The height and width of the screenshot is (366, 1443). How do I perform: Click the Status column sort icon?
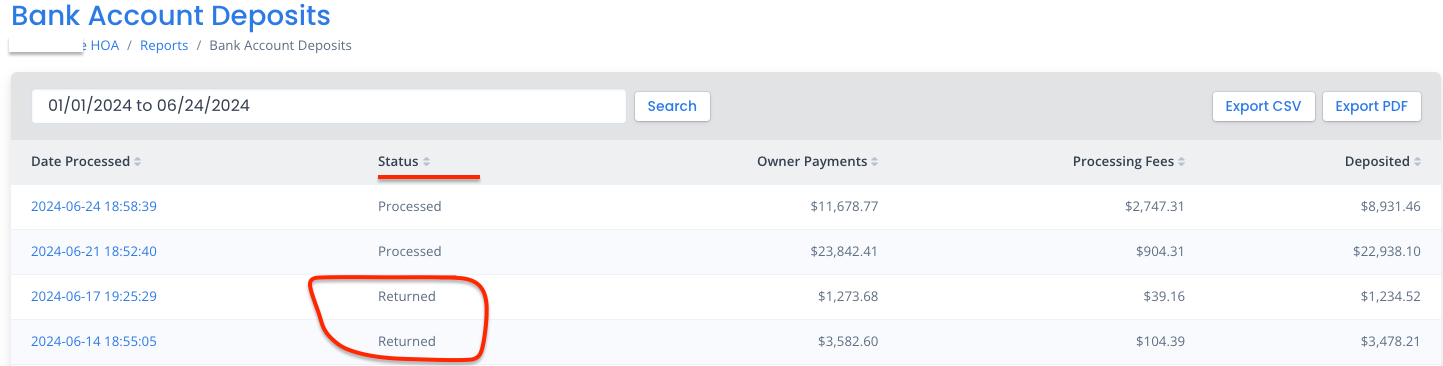pyautogui.click(x=426, y=162)
